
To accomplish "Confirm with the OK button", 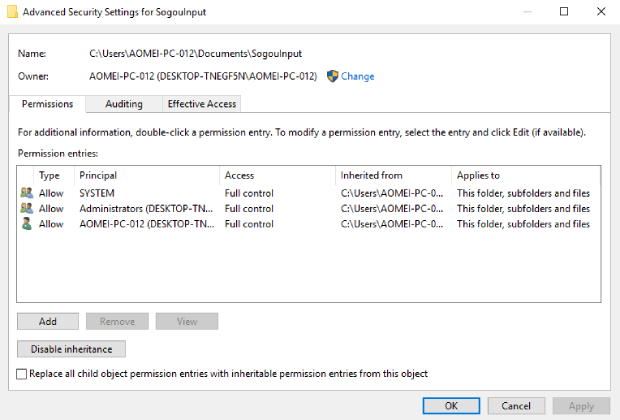I will [x=451, y=406].
